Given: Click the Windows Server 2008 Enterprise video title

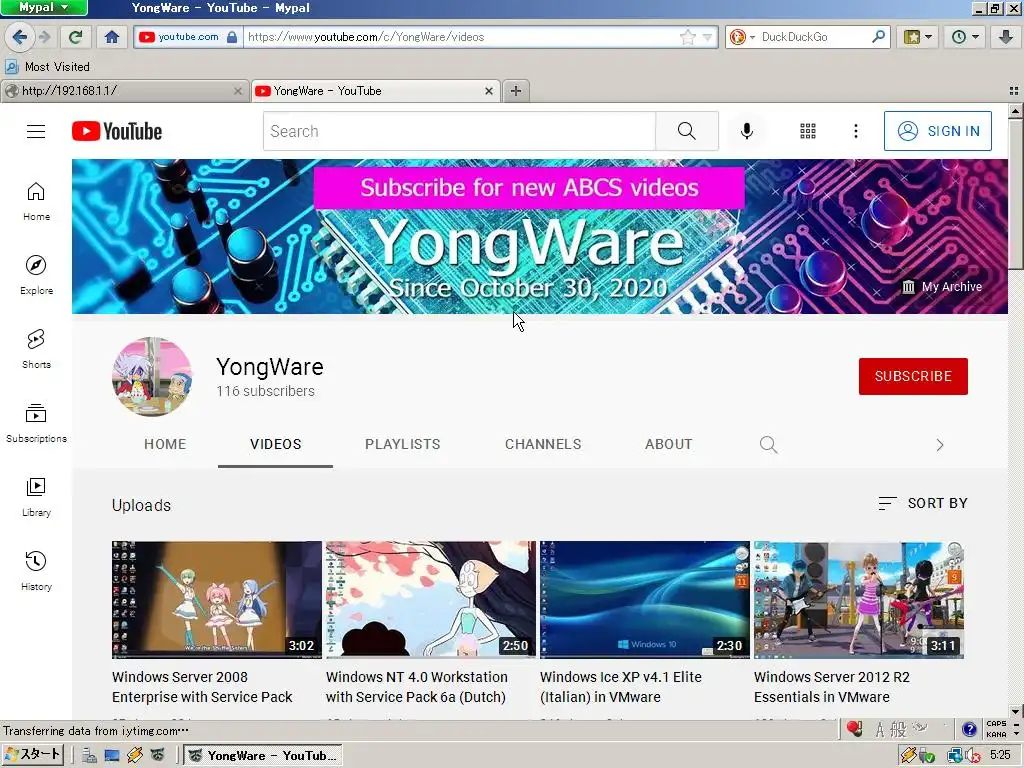Looking at the screenshot, I should point(202,687).
